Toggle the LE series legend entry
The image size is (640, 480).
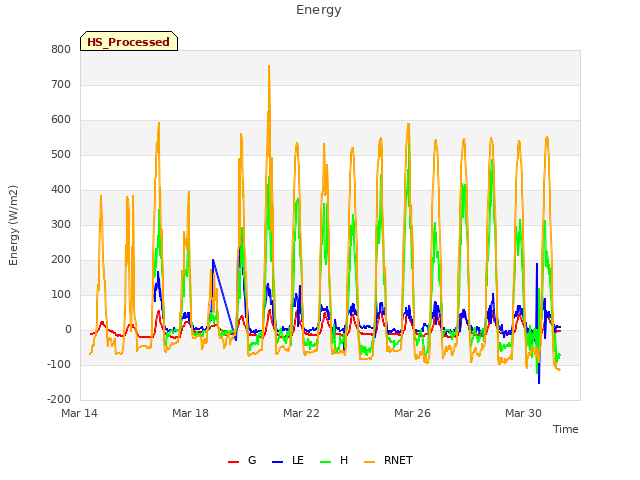click(288, 460)
